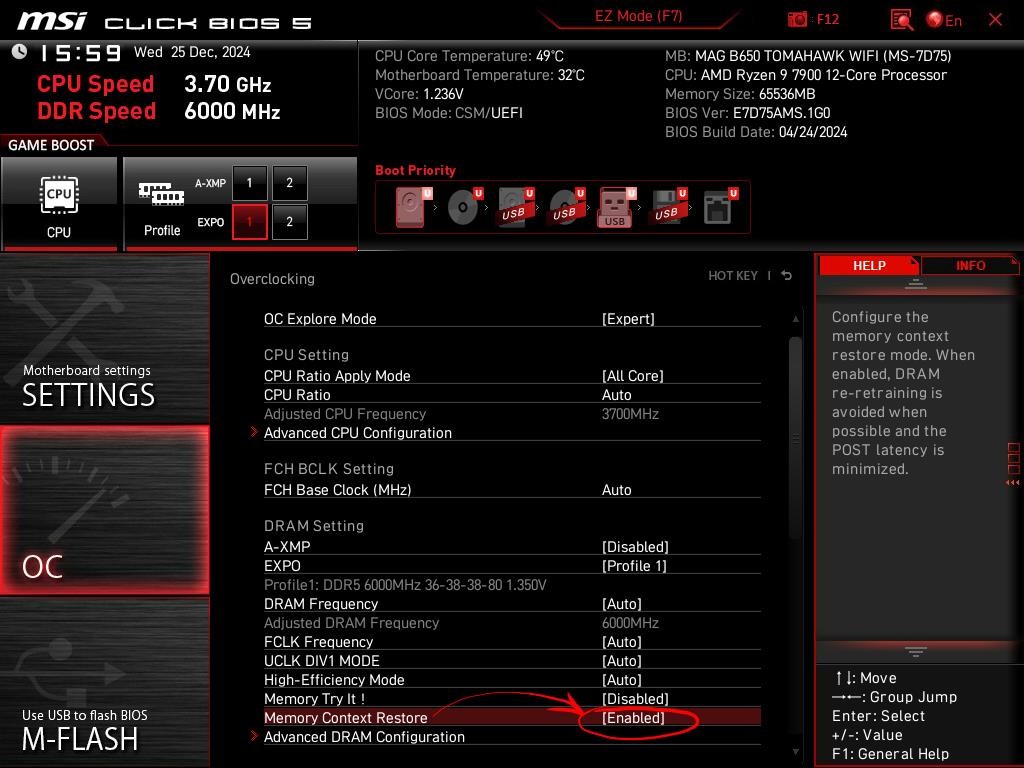Click the Overclocking page title
The width and height of the screenshot is (1024, 768).
pos(272,279)
